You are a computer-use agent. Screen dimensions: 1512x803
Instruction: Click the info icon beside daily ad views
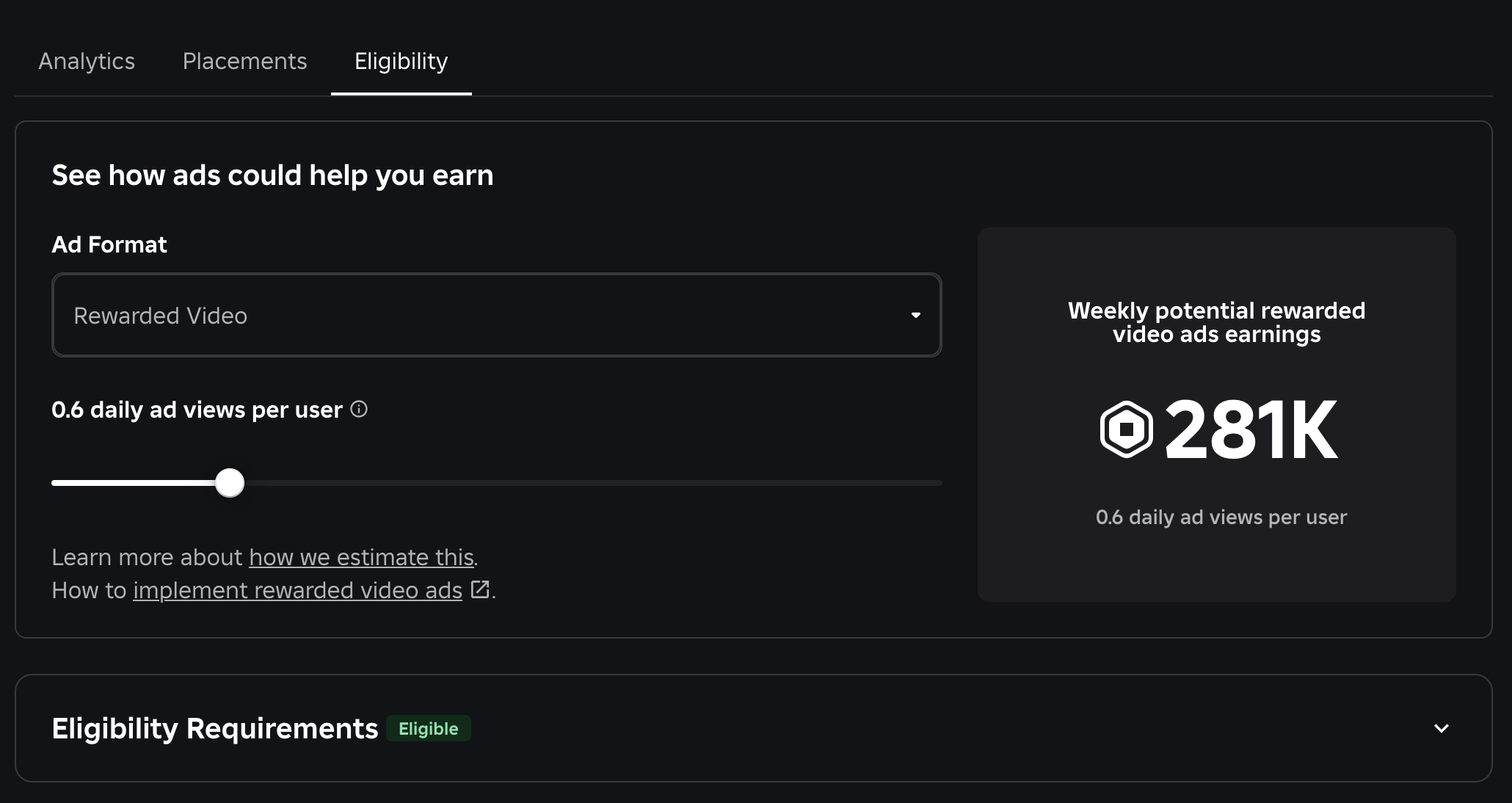(359, 409)
